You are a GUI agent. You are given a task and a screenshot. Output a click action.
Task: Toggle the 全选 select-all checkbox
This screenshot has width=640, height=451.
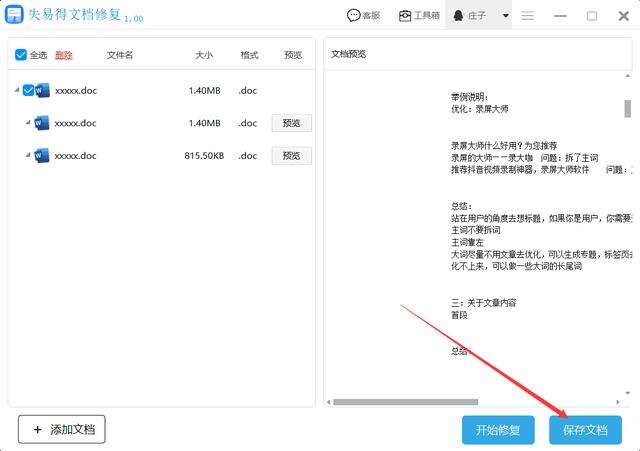click(21, 55)
